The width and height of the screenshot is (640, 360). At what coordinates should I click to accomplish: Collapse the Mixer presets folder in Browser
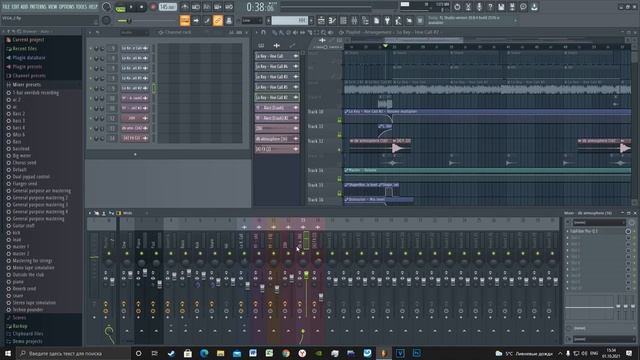(26, 84)
